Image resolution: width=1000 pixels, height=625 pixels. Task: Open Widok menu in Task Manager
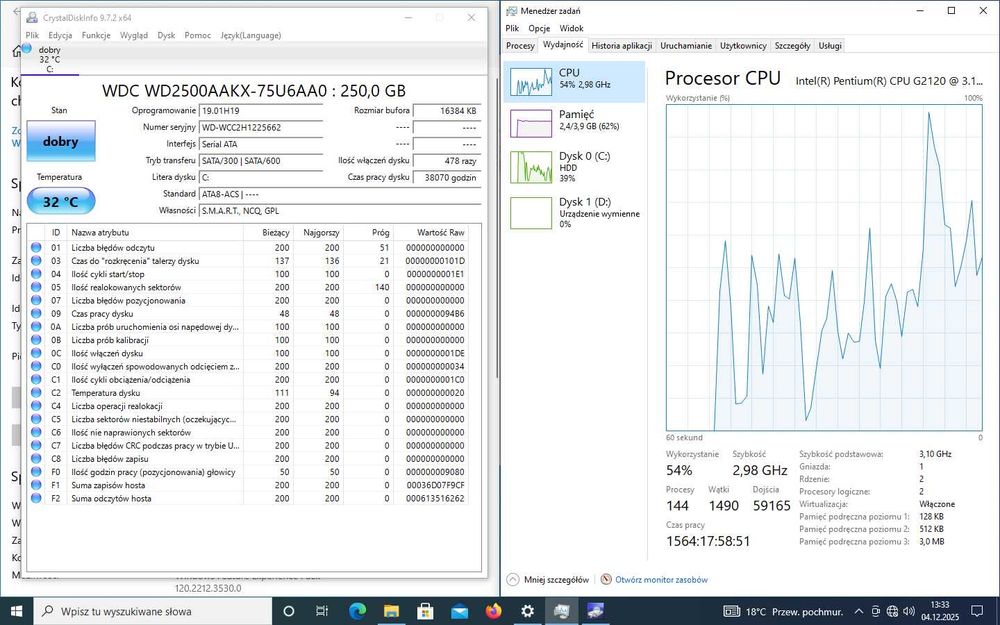pyautogui.click(x=571, y=28)
